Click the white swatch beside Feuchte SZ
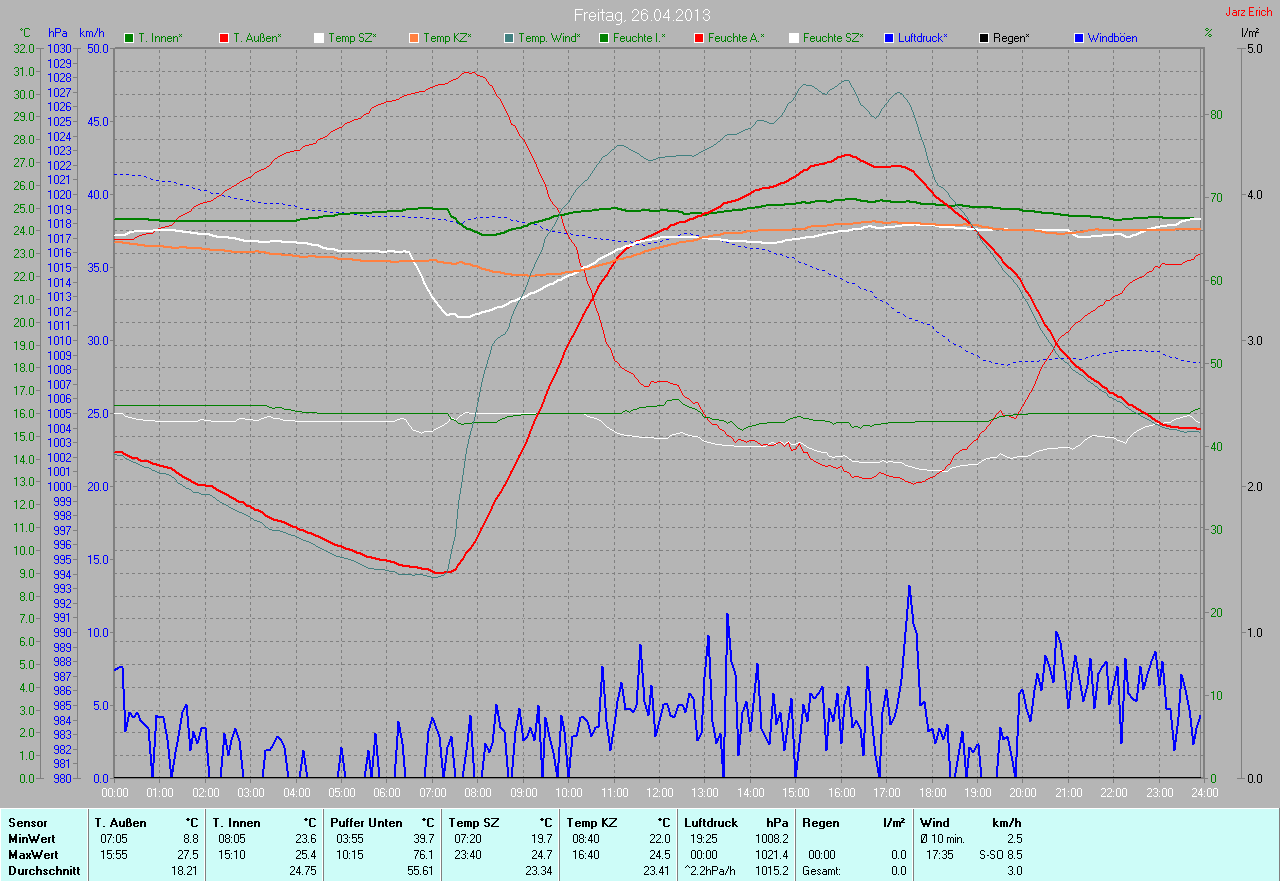1280x881 pixels. pyautogui.click(x=794, y=38)
